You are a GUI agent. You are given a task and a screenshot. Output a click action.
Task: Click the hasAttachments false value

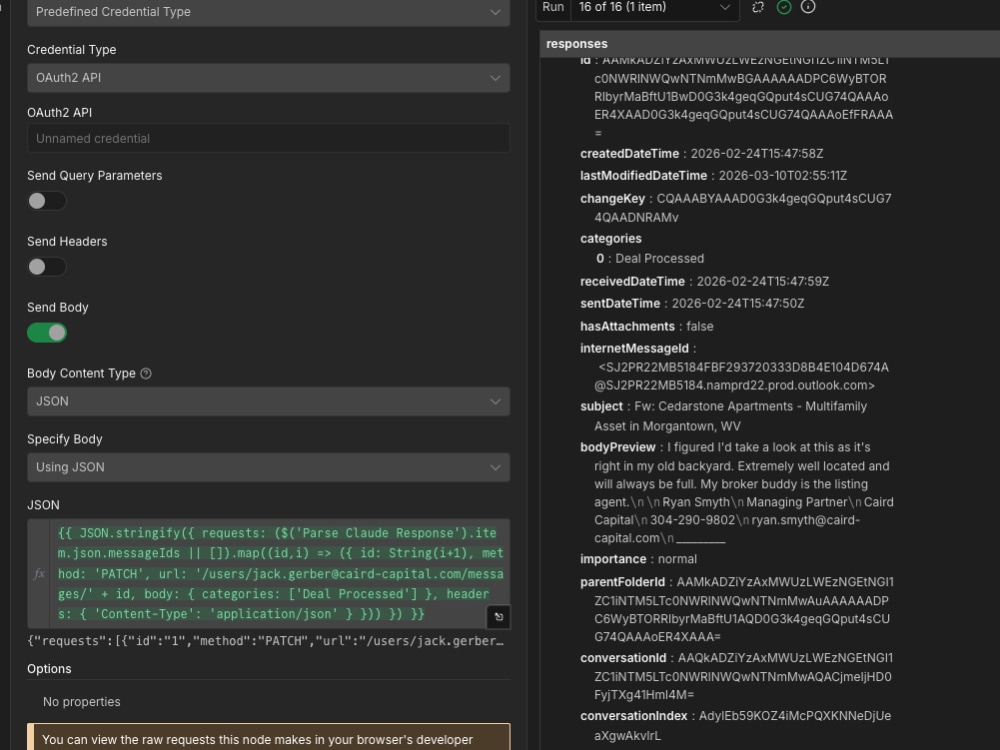[700, 327]
